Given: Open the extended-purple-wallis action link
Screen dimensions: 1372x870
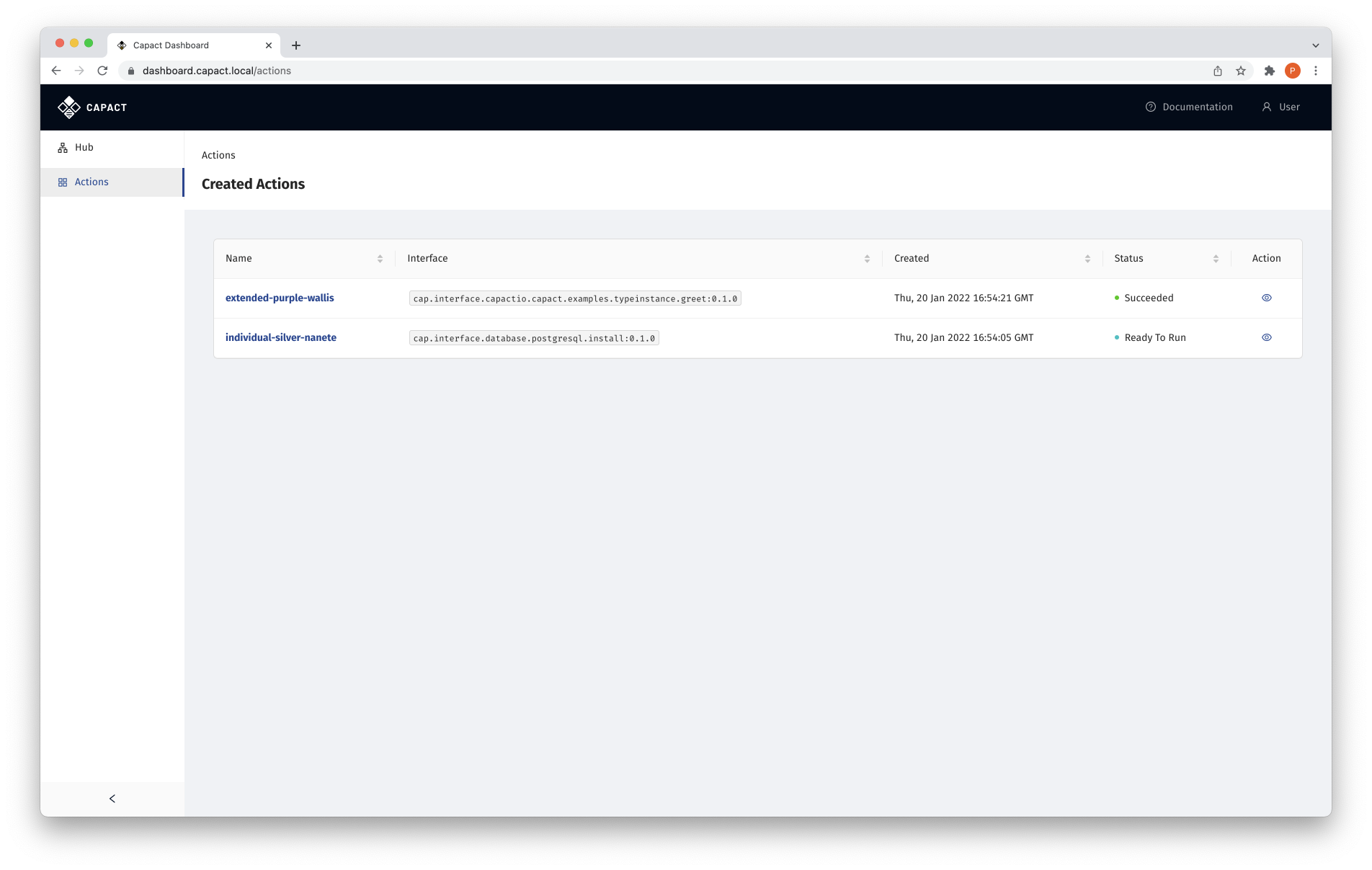Looking at the screenshot, I should tap(280, 298).
